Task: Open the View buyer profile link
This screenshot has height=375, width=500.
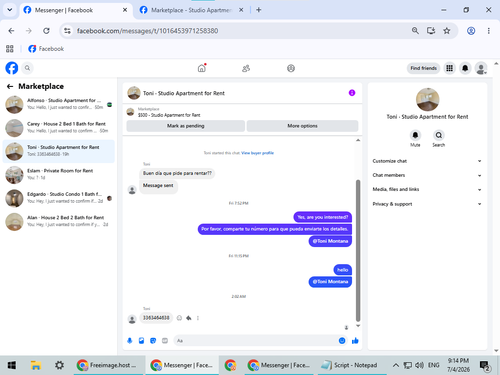Action: click(257, 153)
